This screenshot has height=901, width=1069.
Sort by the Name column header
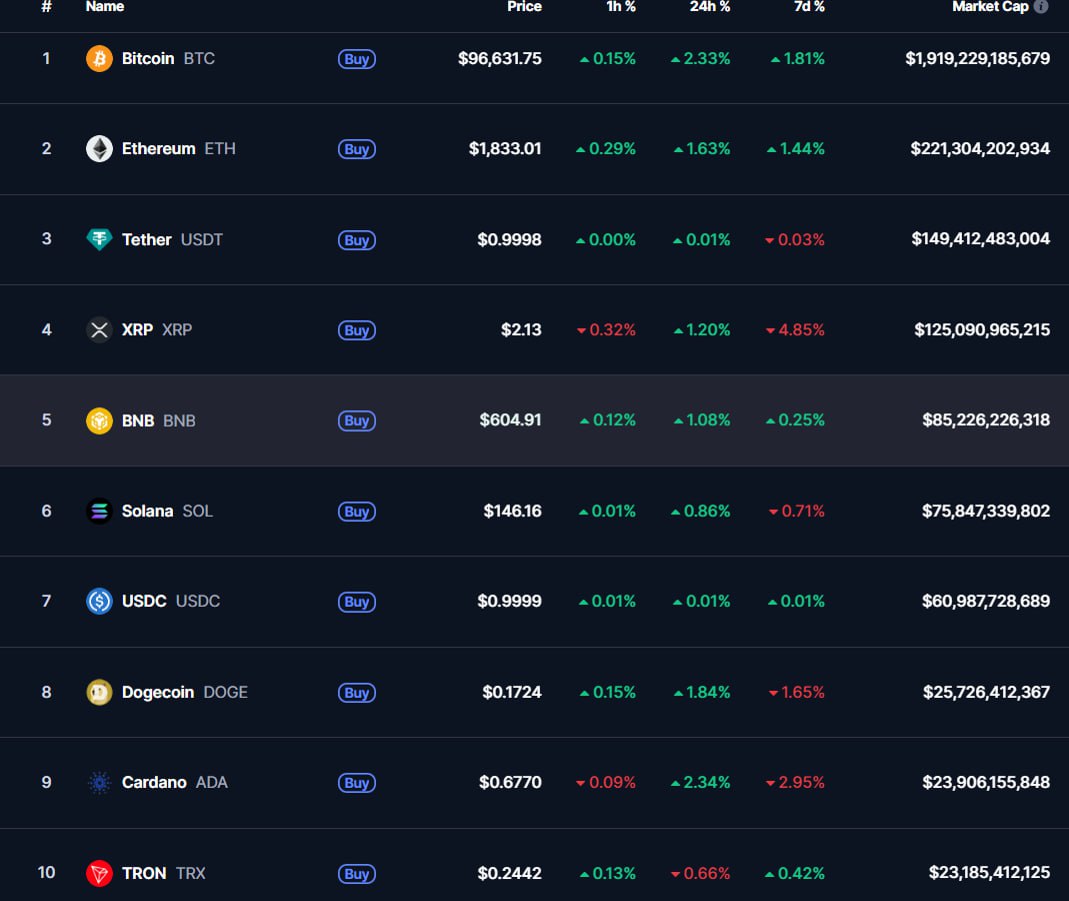click(105, 7)
